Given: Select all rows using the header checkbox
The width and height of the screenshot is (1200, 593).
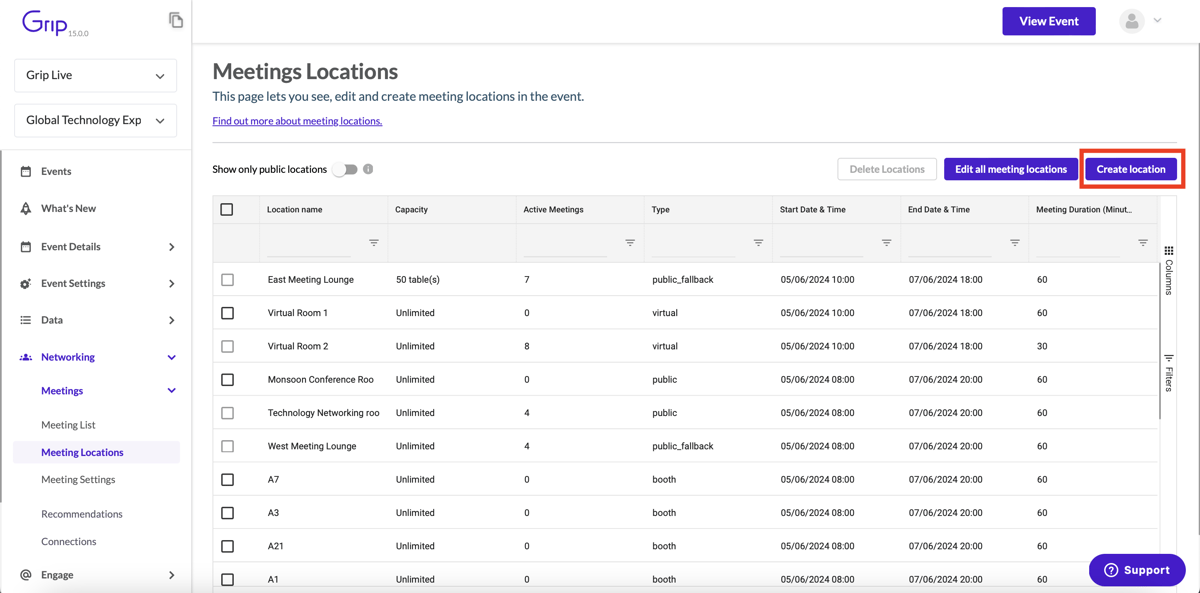Looking at the screenshot, I should 227,208.
